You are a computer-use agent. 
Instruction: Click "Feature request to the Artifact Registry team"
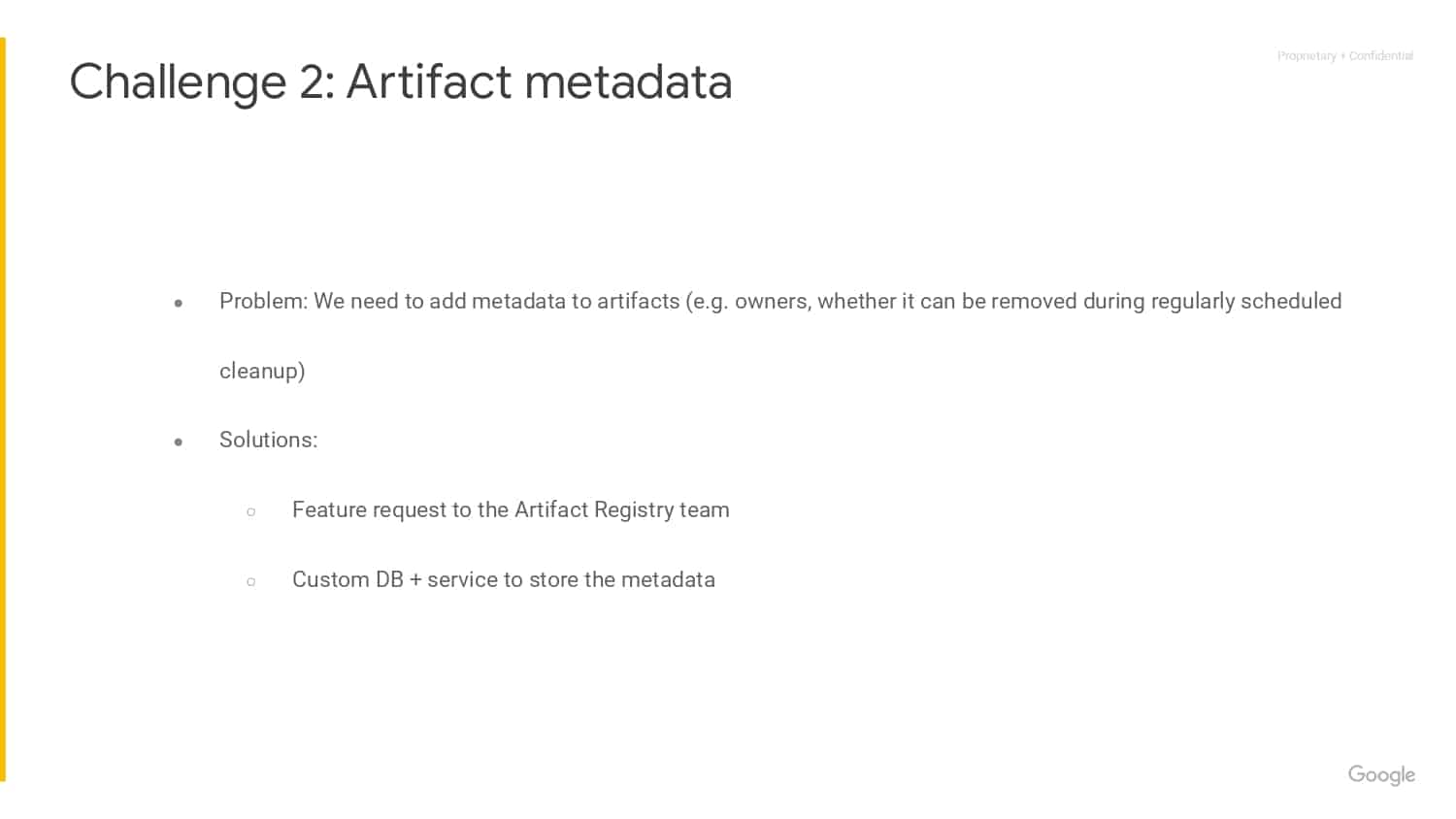[511, 510]
